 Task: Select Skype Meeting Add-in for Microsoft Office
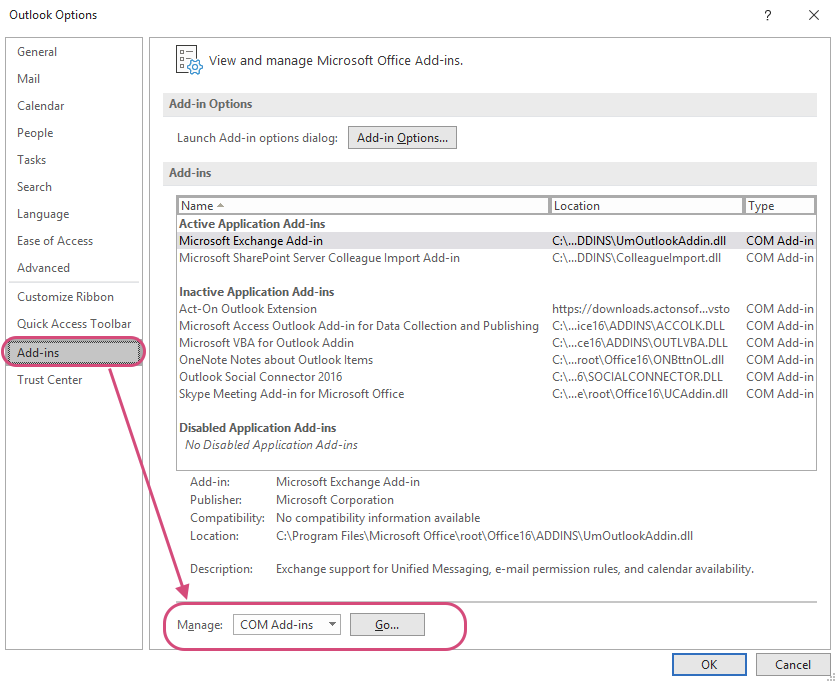[x=496, y=394]
